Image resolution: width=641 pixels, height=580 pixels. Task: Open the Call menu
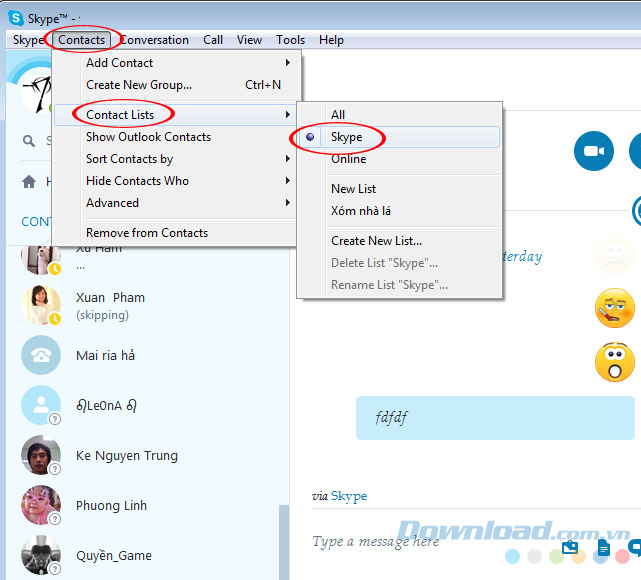[213, 40]
